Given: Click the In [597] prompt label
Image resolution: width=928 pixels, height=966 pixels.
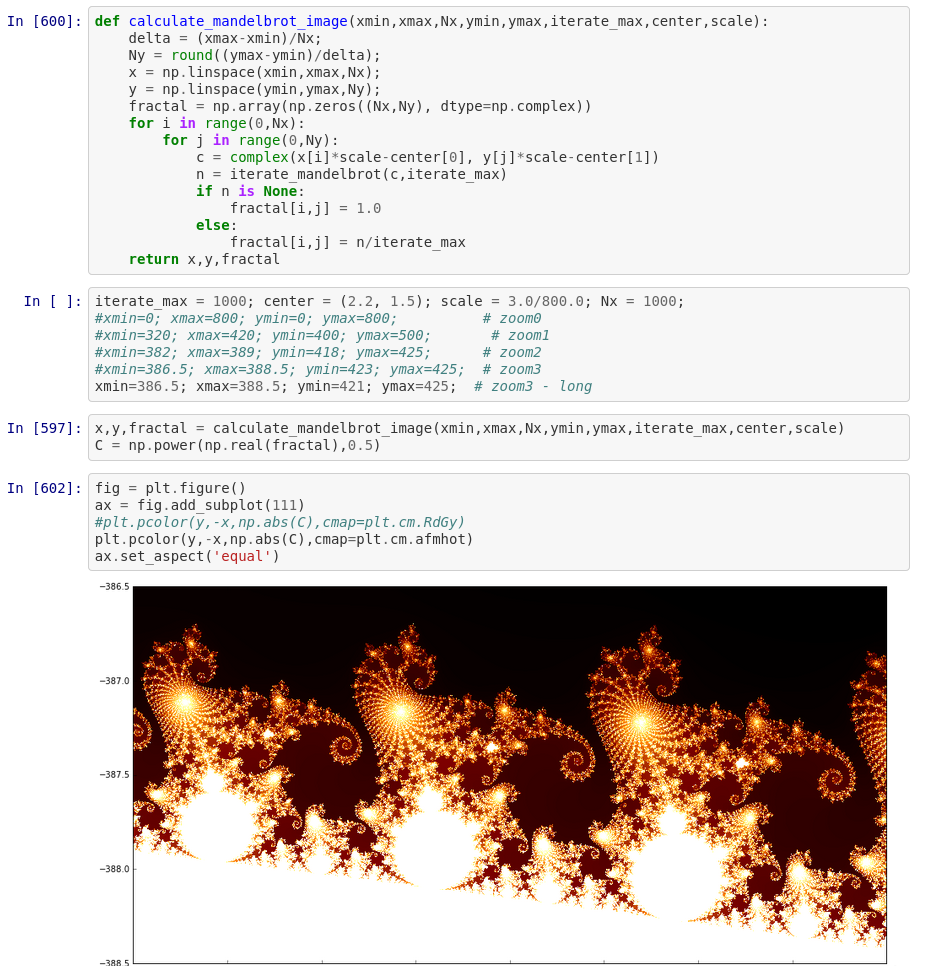Looking at the screenshot, I should click(44, 428).
